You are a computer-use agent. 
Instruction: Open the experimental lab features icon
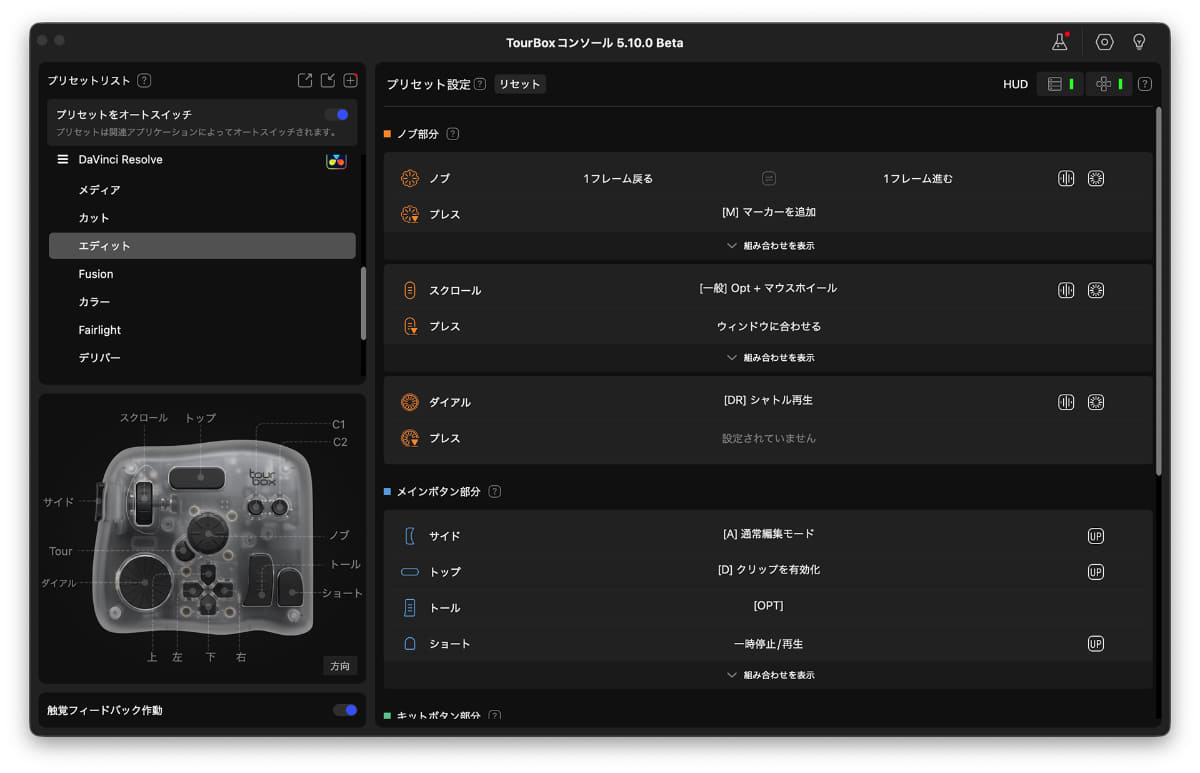[x=1059, y=42]
